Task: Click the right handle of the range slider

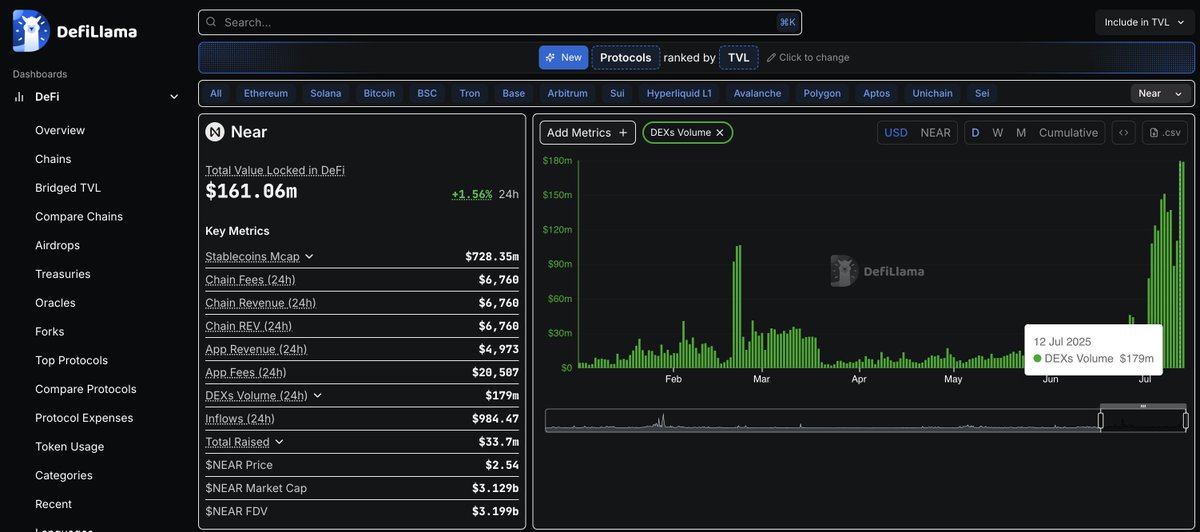Action: pos(1186,421)
